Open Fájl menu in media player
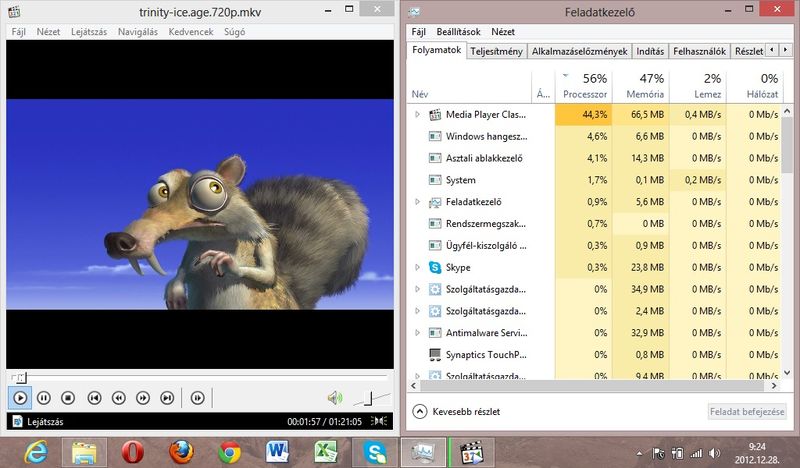 coord(18,32)
